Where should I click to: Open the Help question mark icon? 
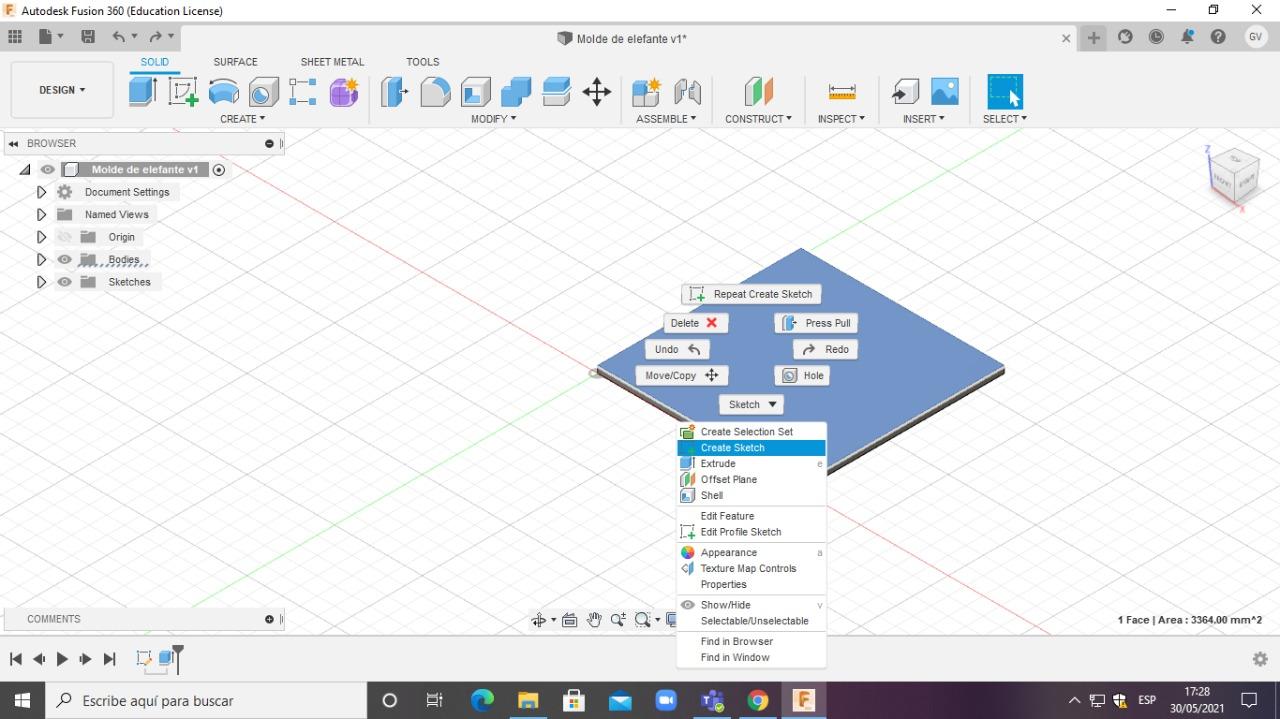click(x=1218, y=37)
